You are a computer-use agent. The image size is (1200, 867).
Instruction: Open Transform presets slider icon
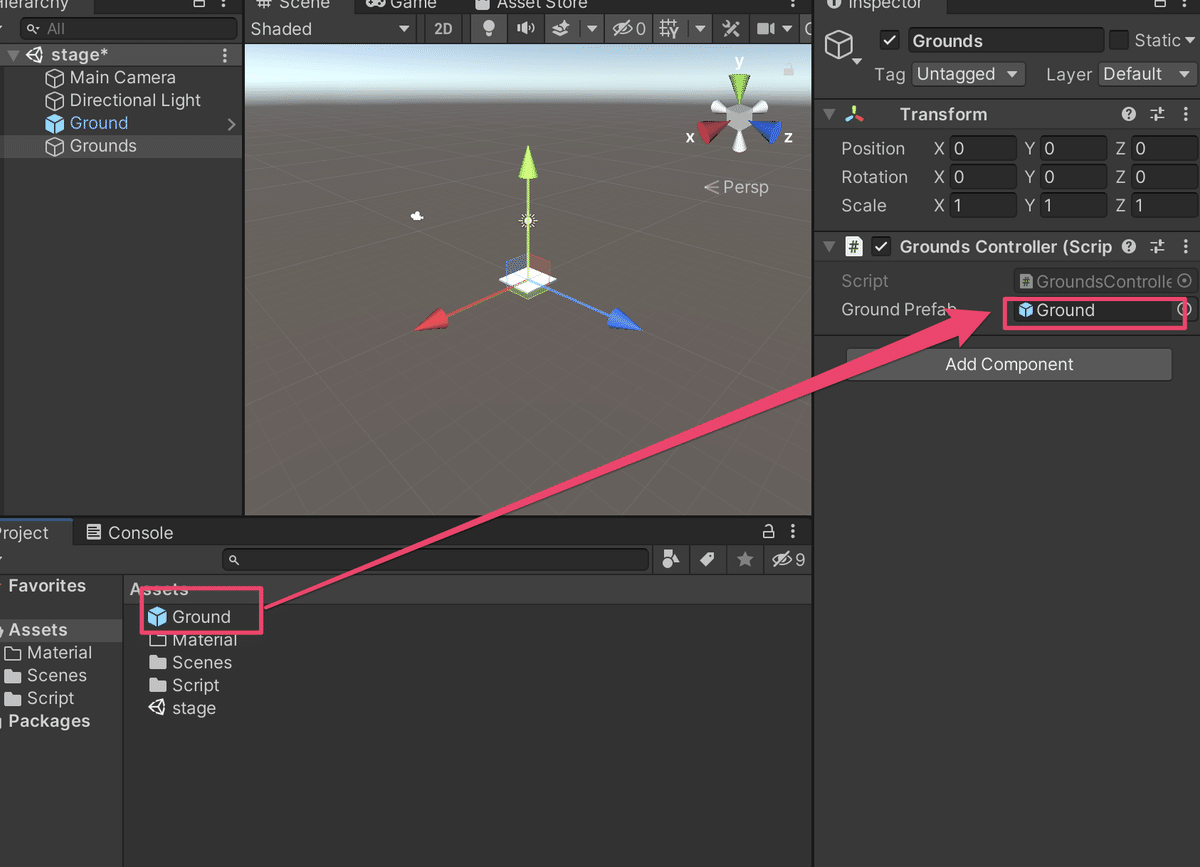pyautogui.click(x=1158, y=114)
